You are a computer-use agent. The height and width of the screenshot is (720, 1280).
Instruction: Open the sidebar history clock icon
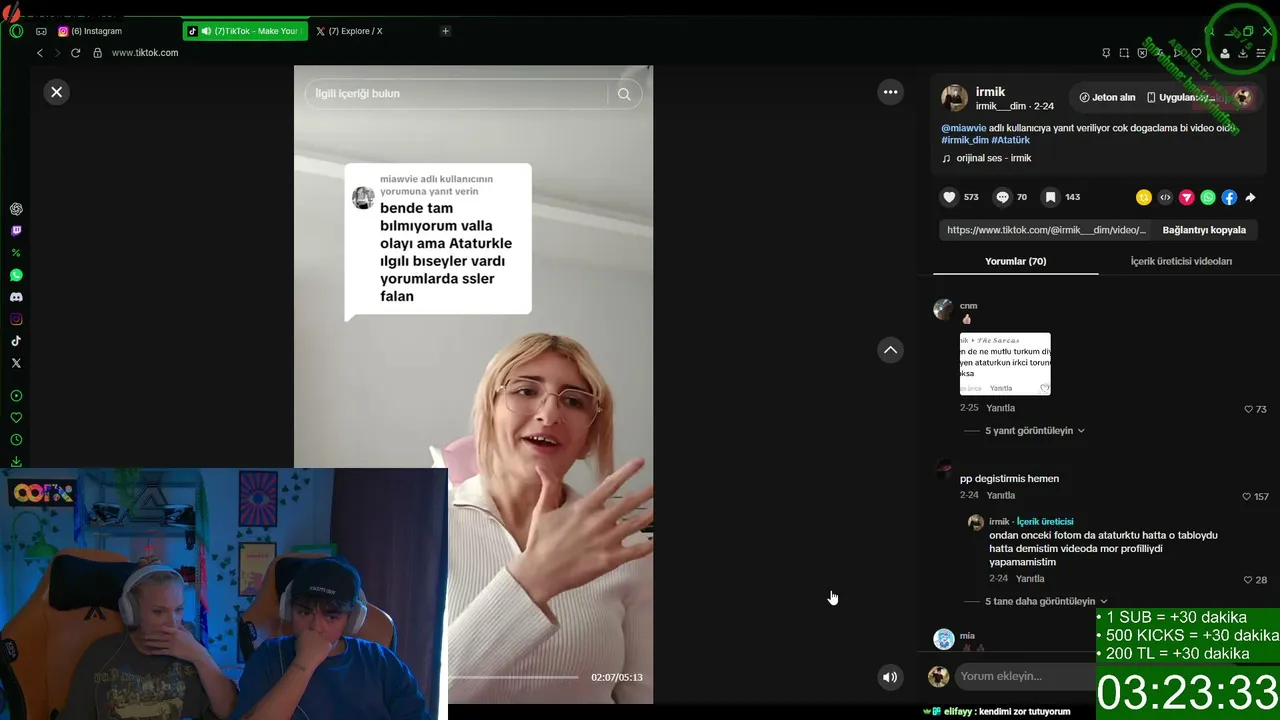point(16,440)
